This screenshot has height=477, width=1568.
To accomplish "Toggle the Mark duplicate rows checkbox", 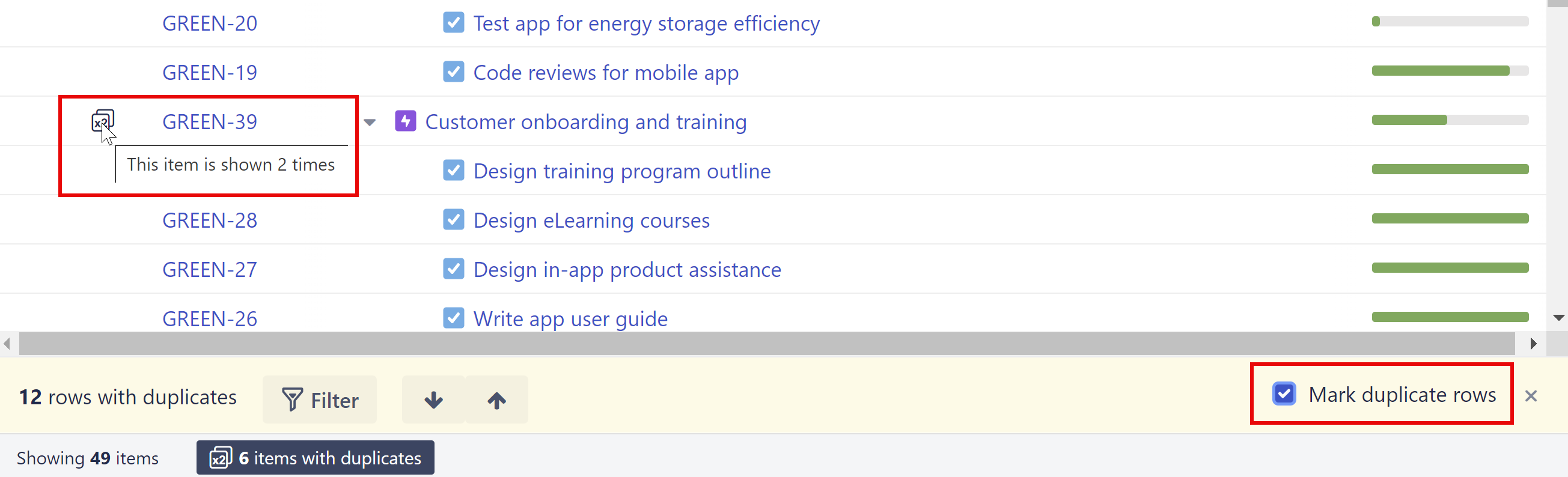I will coord(1284,394).
